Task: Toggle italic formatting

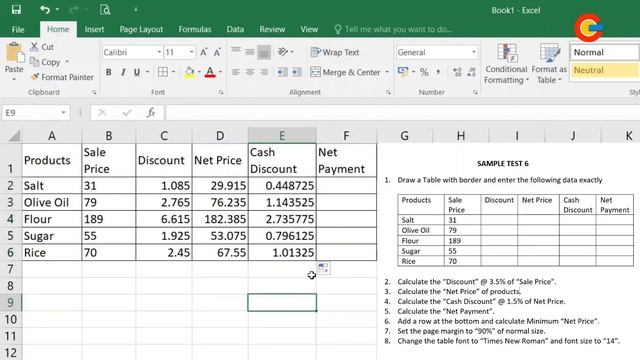Action: [123, 72]
